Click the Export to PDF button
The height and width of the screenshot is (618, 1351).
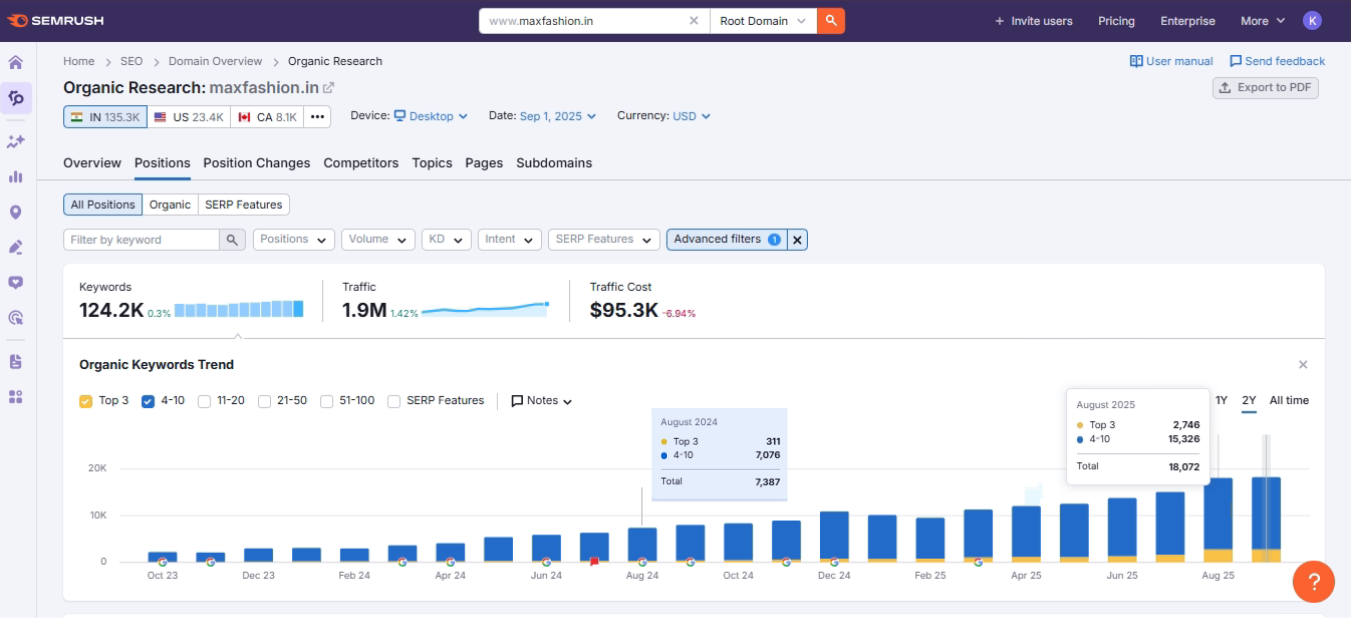coord(1265,88)
